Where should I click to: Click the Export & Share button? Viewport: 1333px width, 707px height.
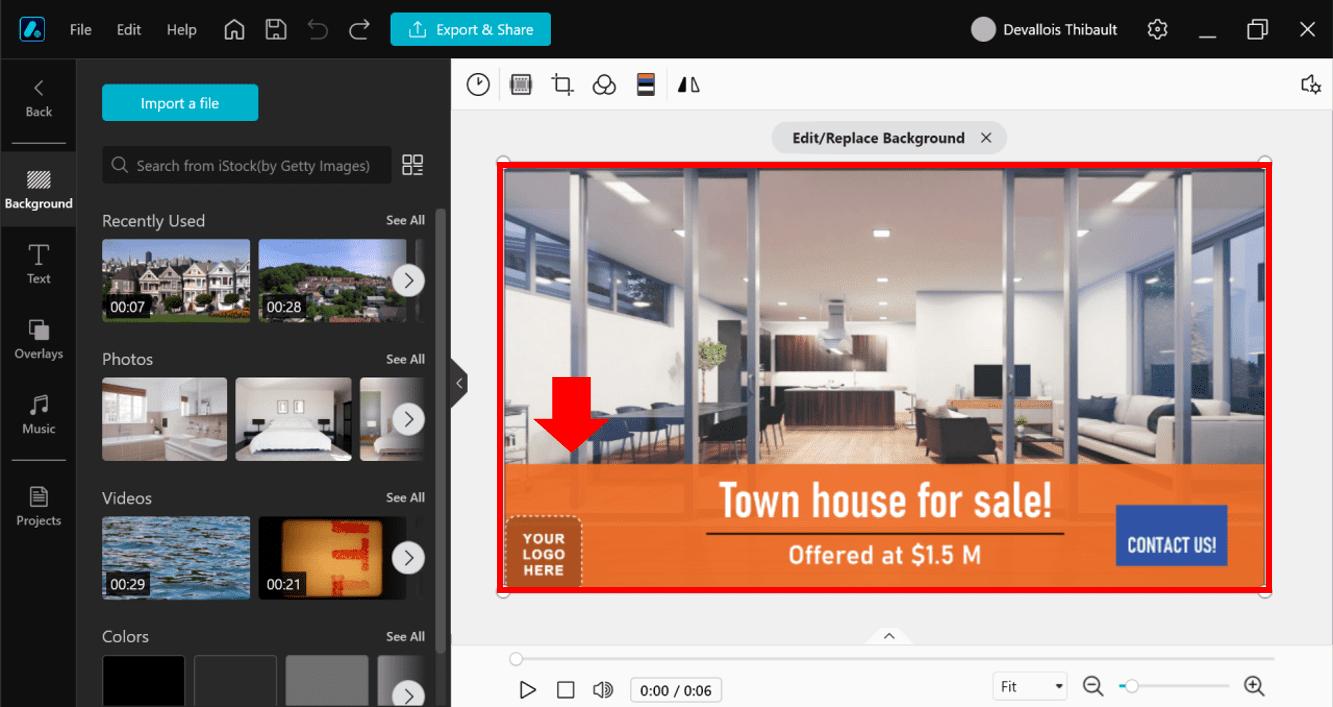click(x=470, y=29)
